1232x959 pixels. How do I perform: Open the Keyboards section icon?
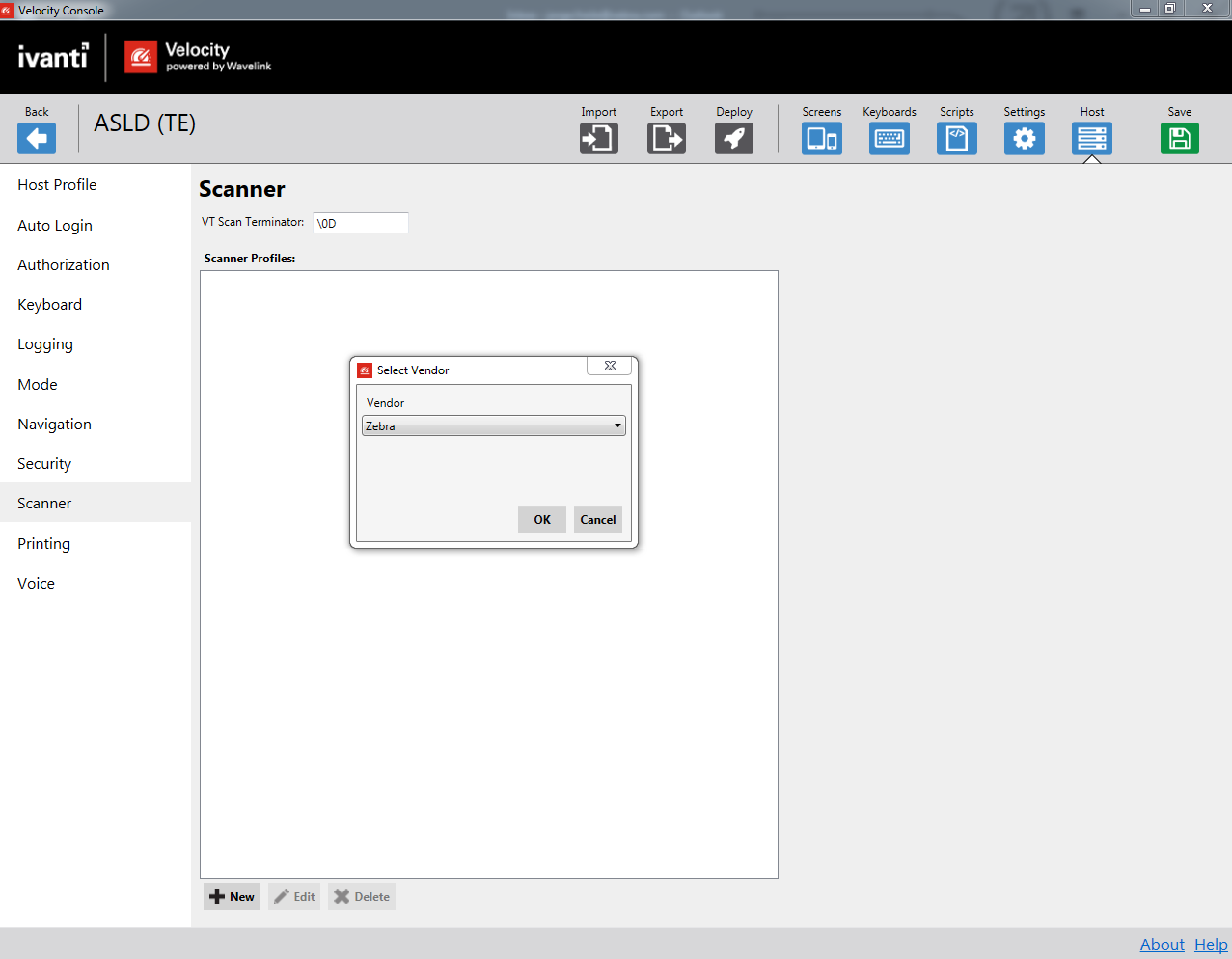pyautogui.click(x=889, y=138)
